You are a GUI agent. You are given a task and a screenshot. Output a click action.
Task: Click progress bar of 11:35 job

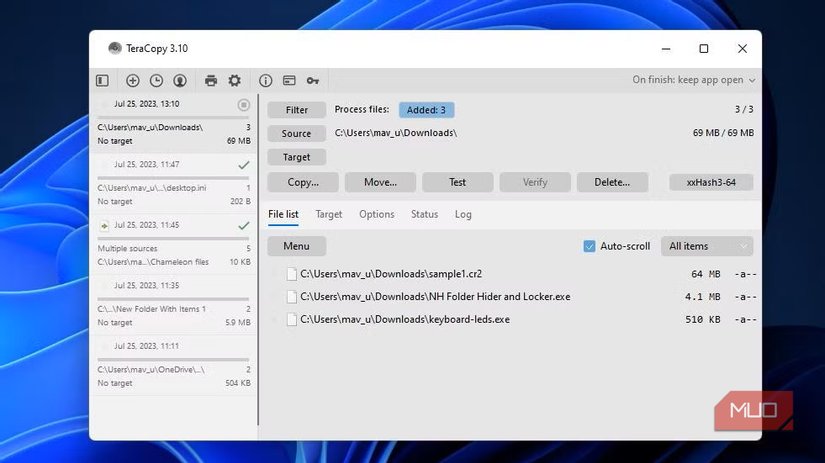(x=173, y=298)
